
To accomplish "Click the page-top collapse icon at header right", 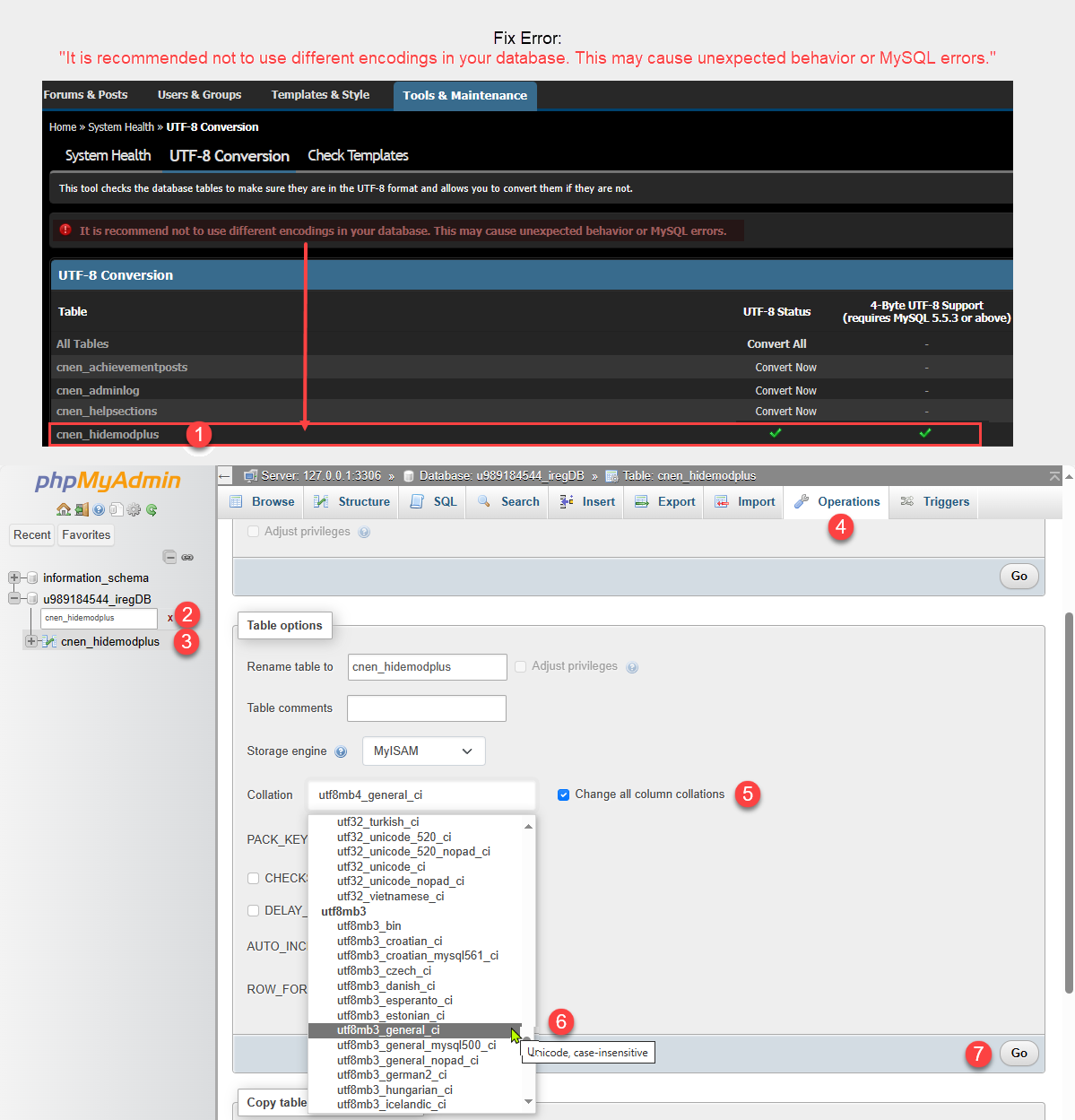I will [x=1054, y=476].
